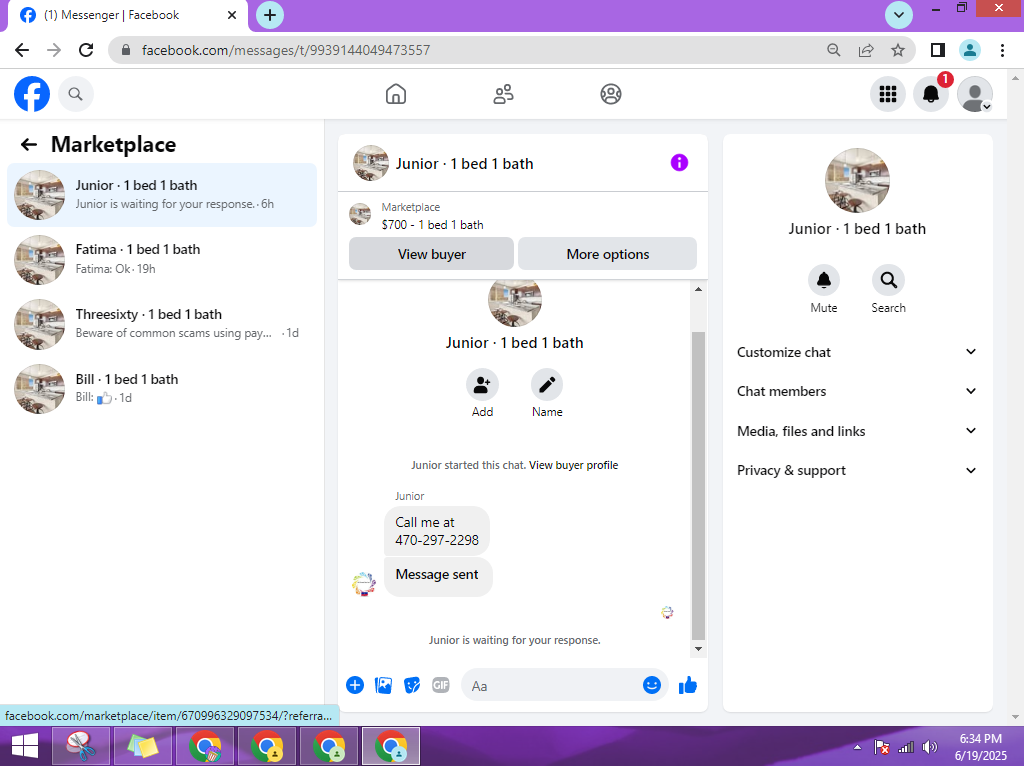Viewport: 1024px width, 766px height.
Task: Open the Groups icon in top navigation
Action: (611, 94)
